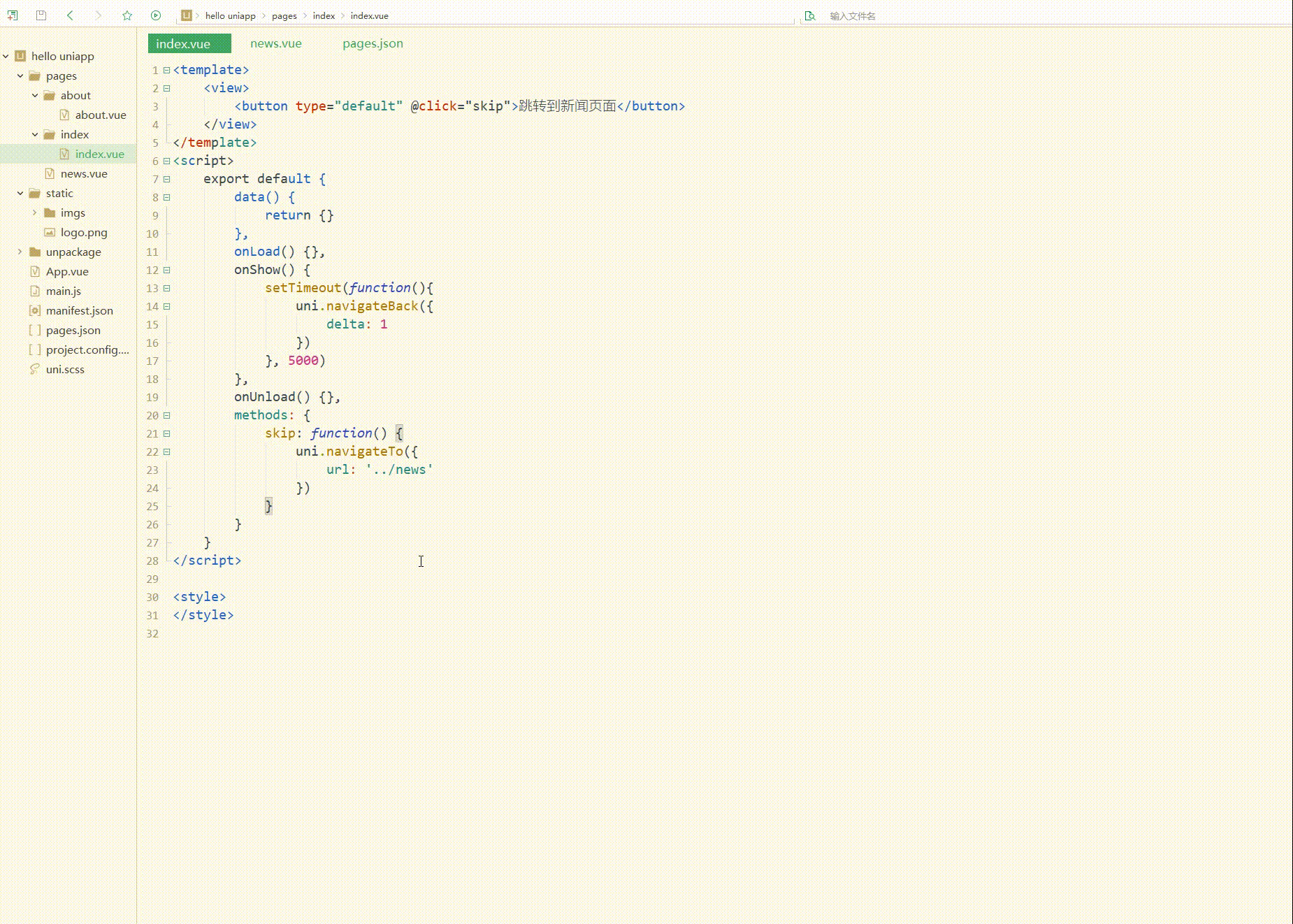Click the run play icon in toolbar
This screenshot has height=924, width=1293.
156,15
